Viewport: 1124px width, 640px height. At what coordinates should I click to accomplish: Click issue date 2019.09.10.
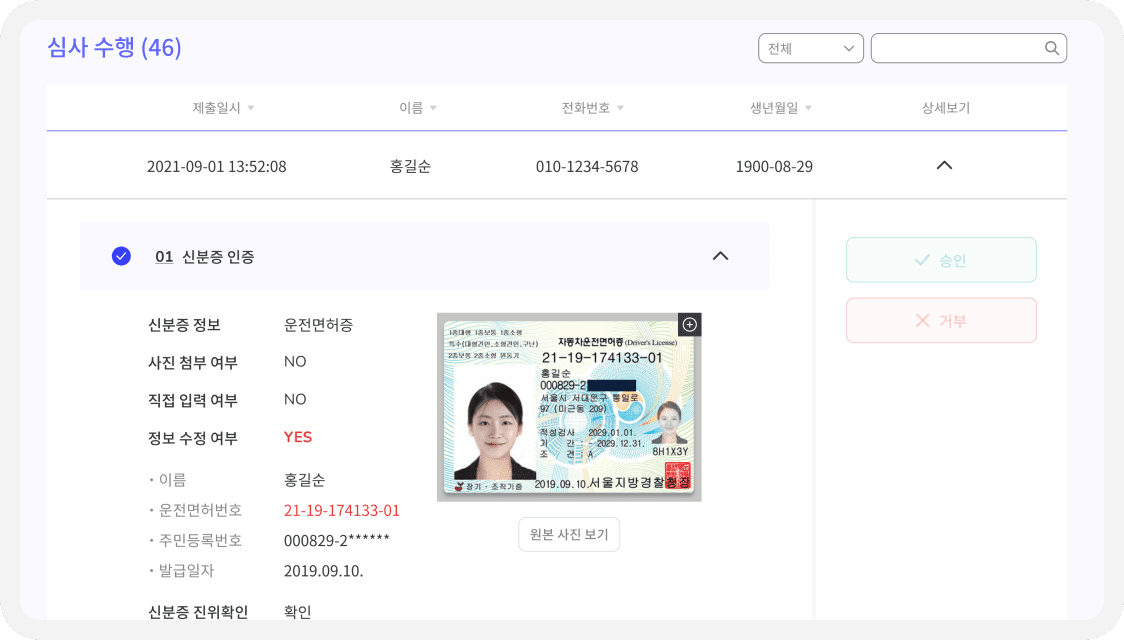323,571
